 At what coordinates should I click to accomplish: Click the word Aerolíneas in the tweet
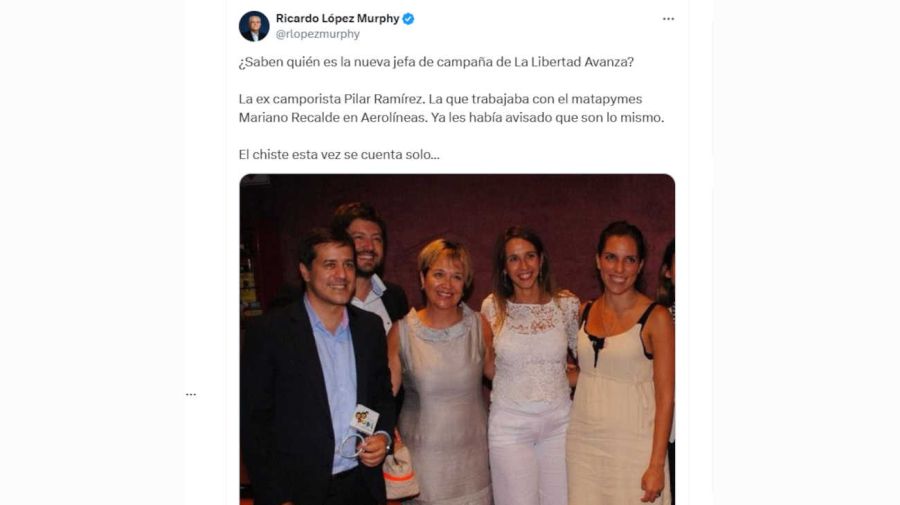(394, 118)
